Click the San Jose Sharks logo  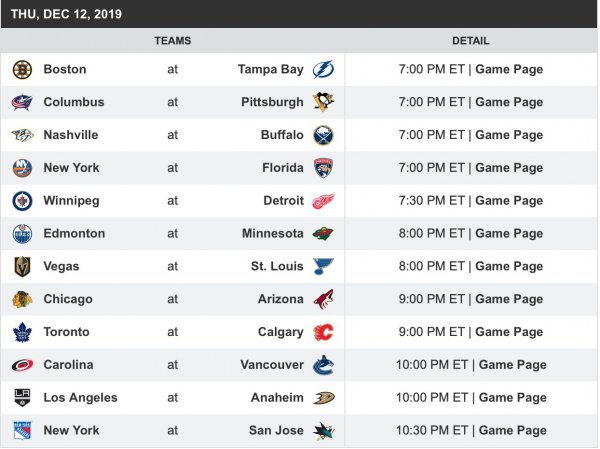(323, 431)
